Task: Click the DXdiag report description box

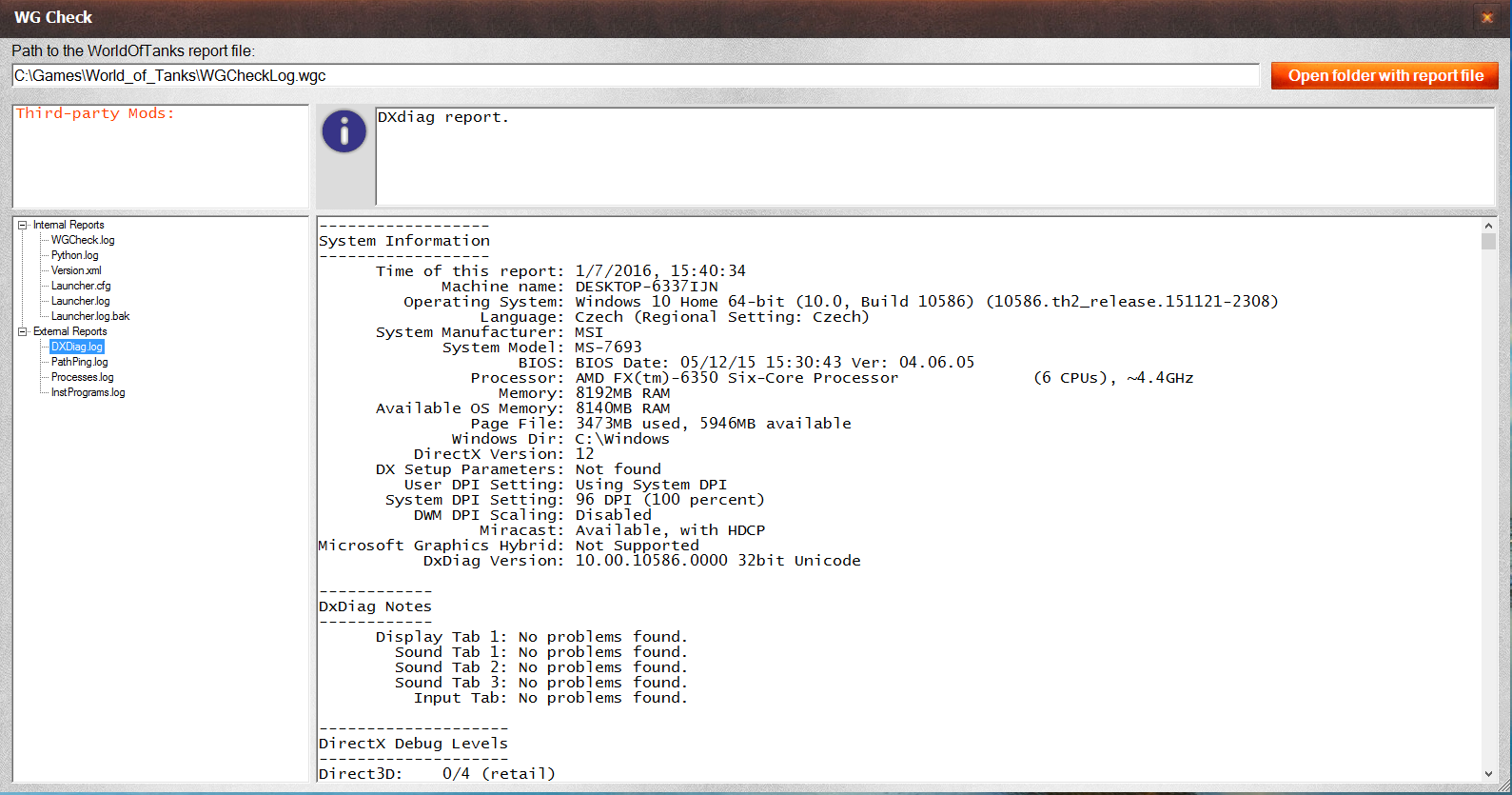Action: [x=933, y=156]
